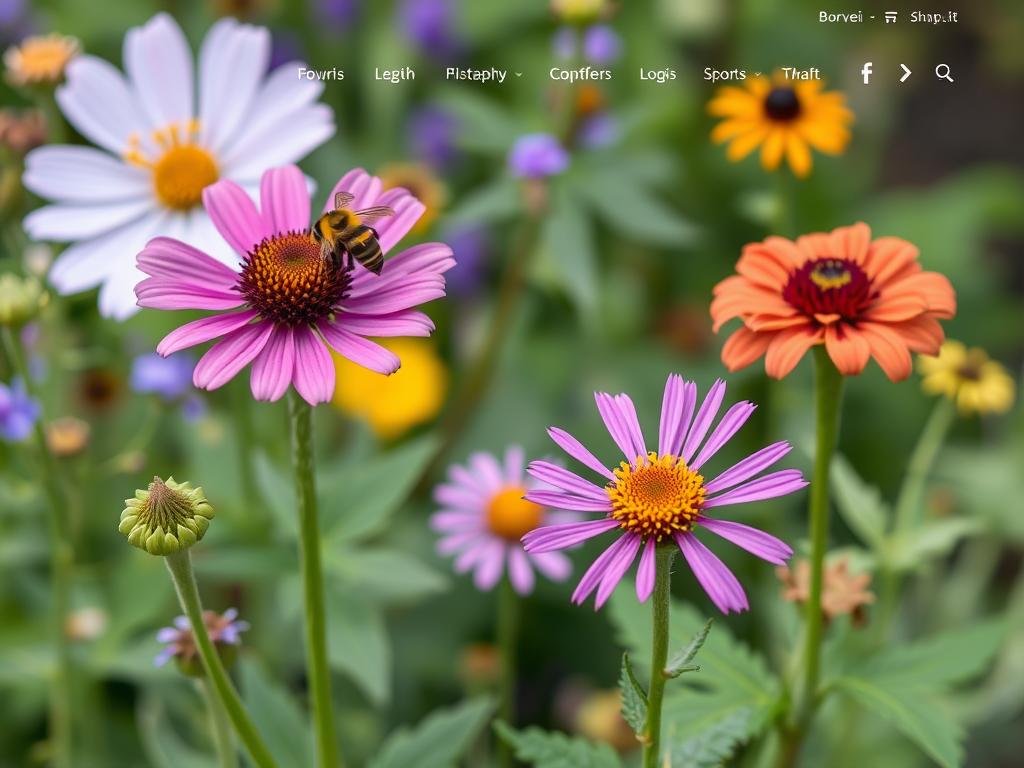Click the search magnifier icon
Viewport: 1024px width, 768px height.
coord(944,73)
